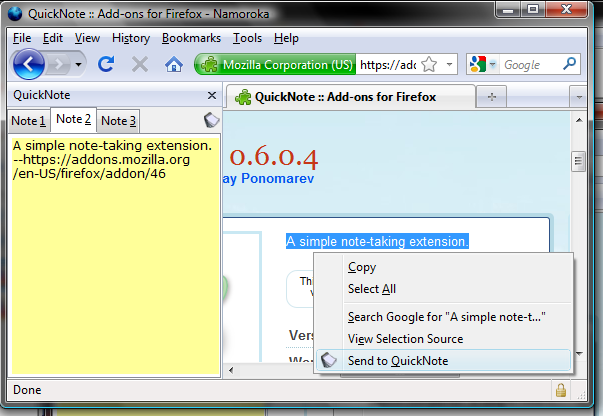Choose Search Google for selection
The width and height of the screenshot is (603, 416).
444,317
